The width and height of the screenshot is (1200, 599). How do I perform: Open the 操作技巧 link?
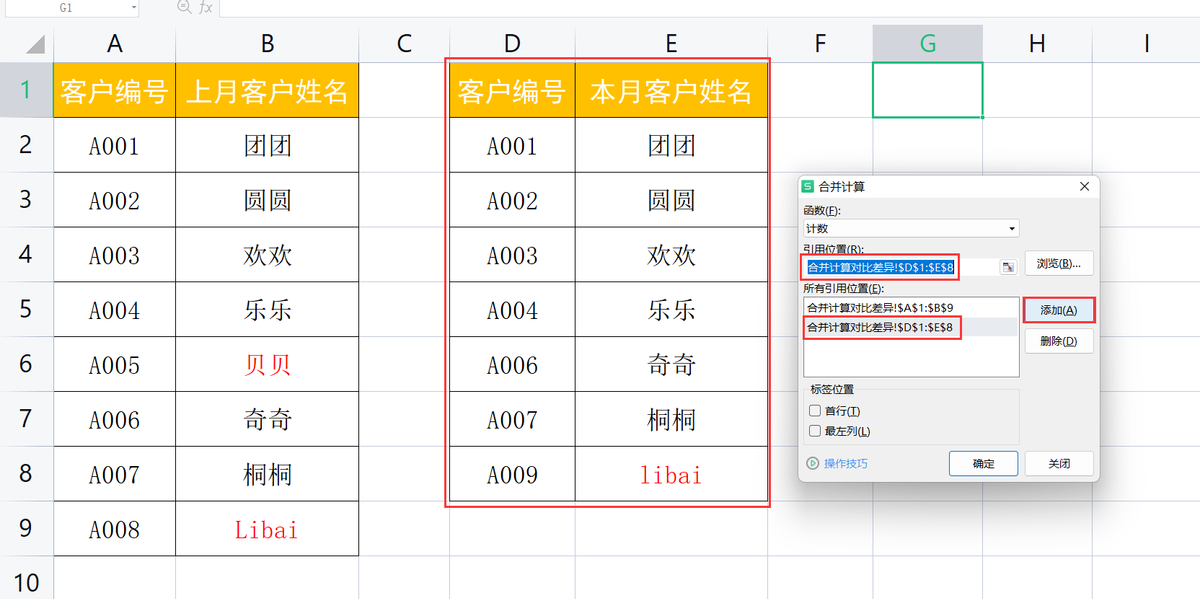pyautogui.click(x=845, y=464)
